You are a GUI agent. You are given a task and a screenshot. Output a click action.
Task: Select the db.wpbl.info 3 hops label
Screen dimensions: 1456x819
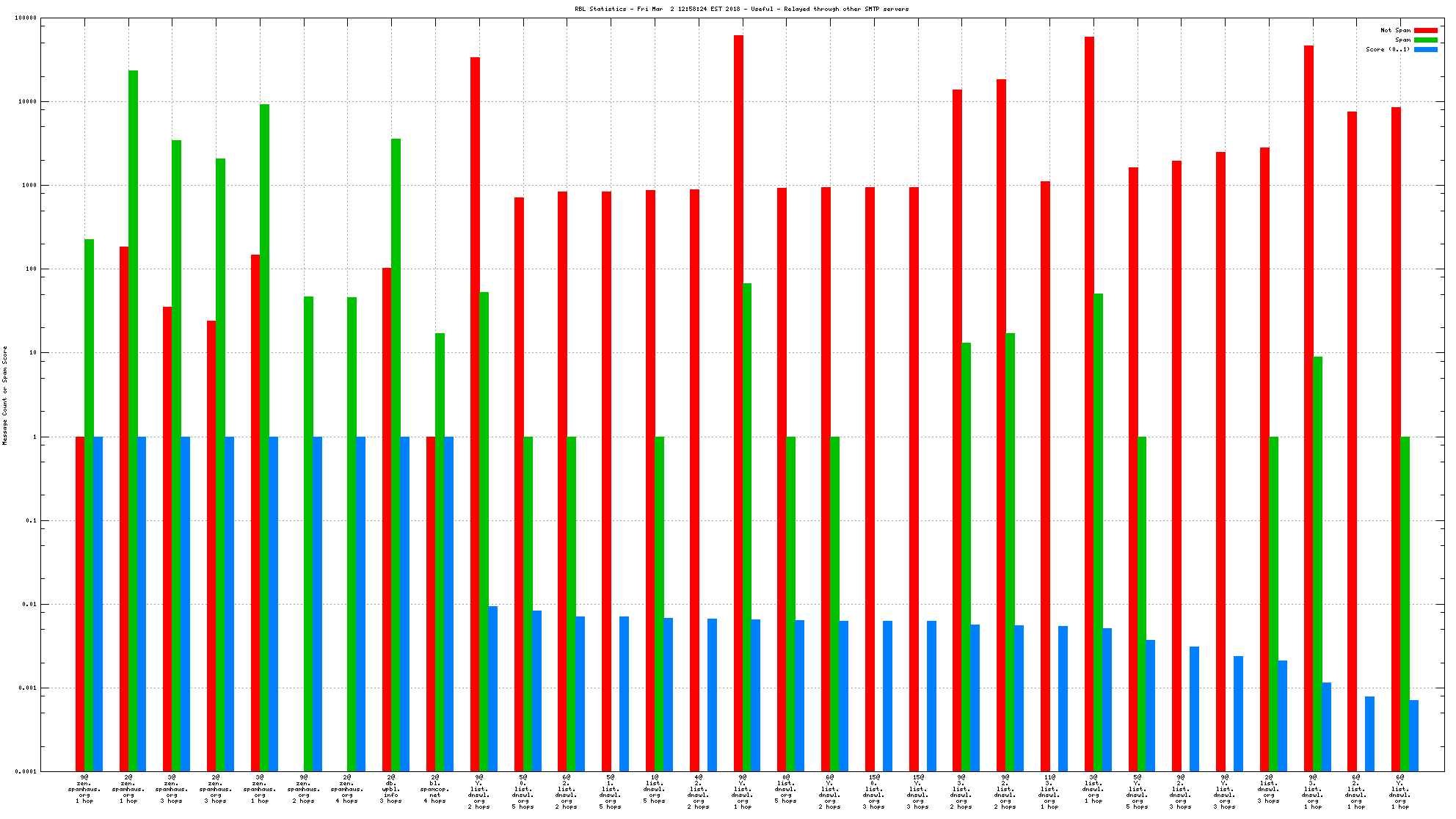[391, 789]
